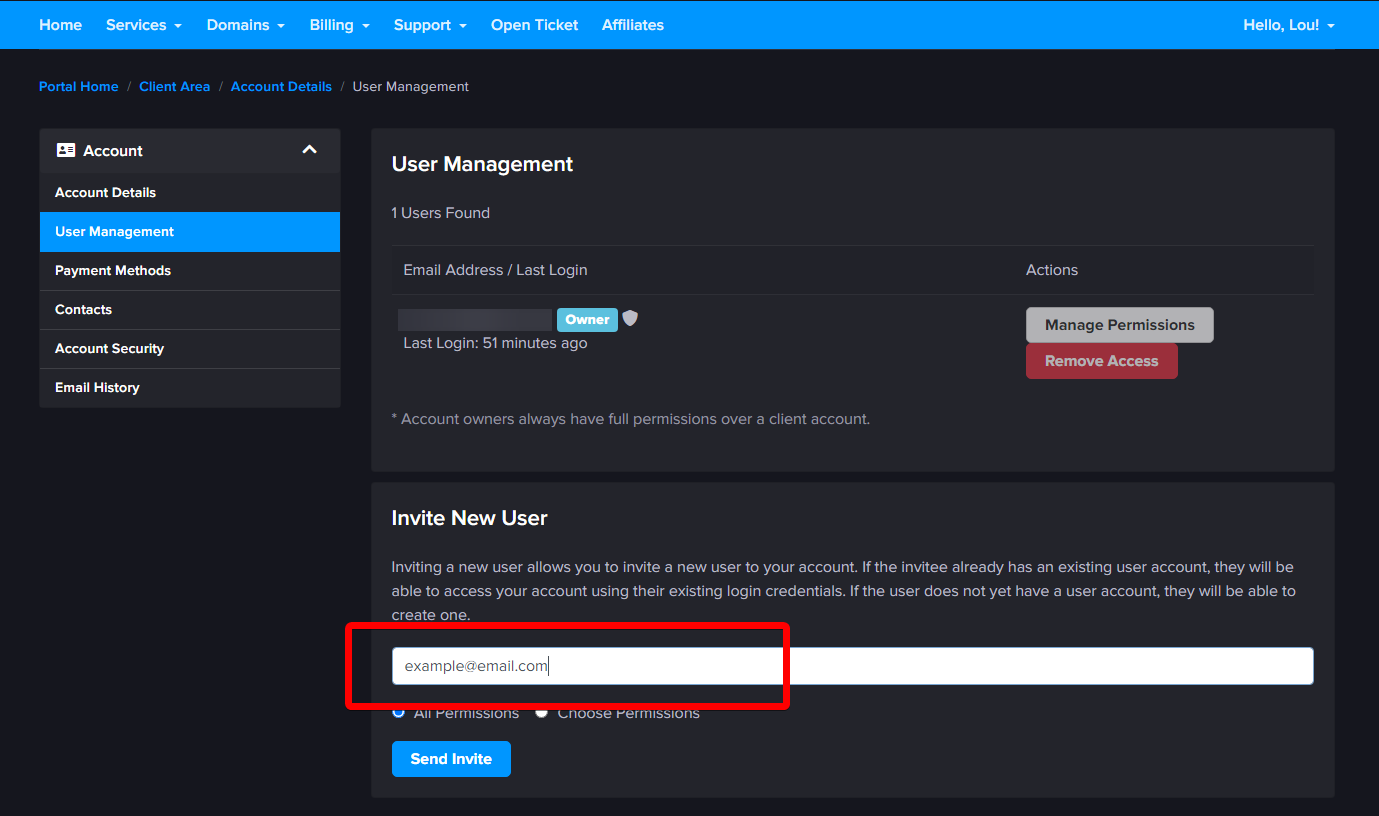Select the Choose Permissions radio button

tap(541, 713)
